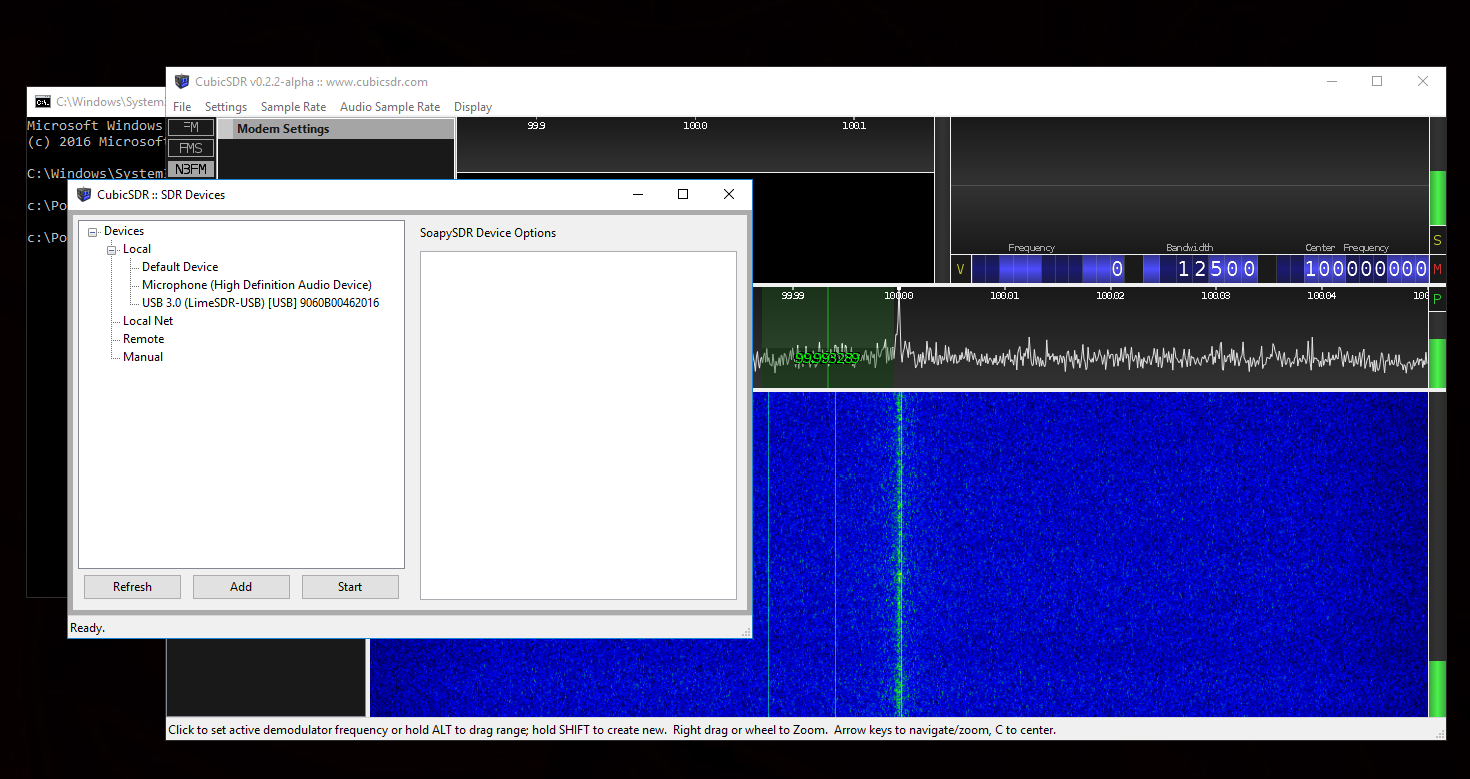The height and width of the screenshot is (779, 1470).
Task: Click the Start button in SDR Devices
Action: 350,587
